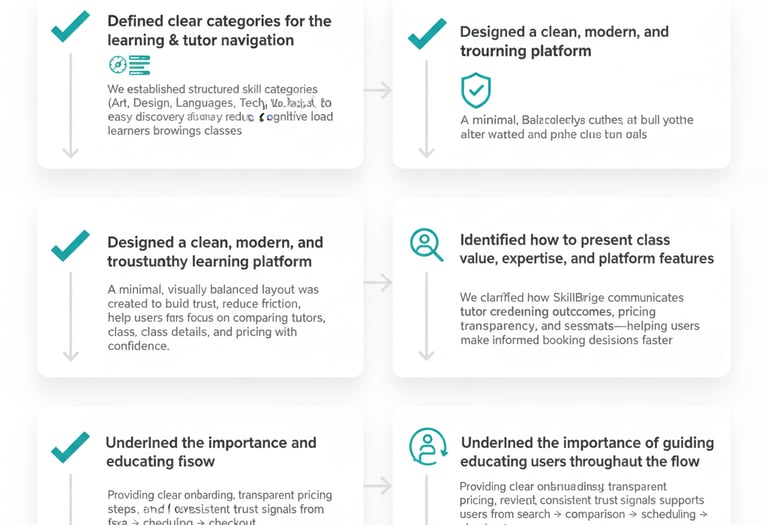
Task: Select the 'Defined clear categories' heading
Action: point(219,30)
